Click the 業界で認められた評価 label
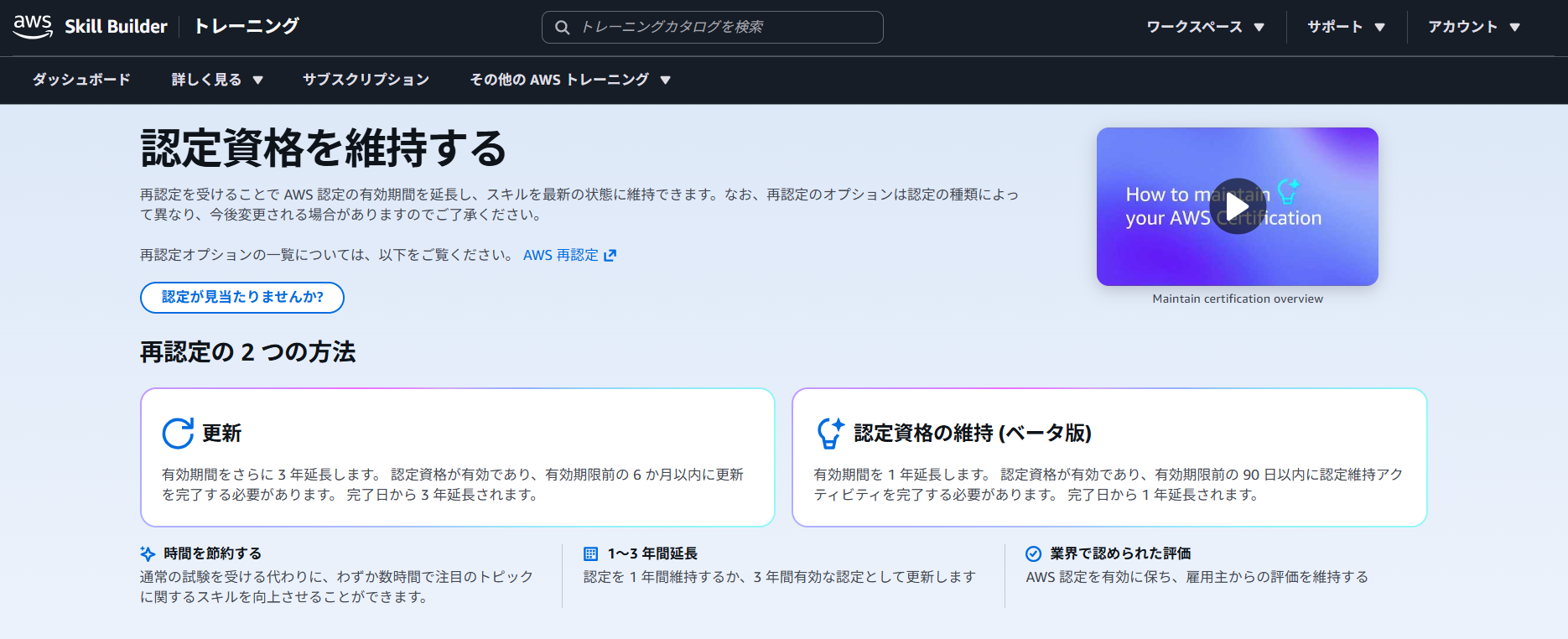This screenshot has height=639, width=1568. point(1120,553)
